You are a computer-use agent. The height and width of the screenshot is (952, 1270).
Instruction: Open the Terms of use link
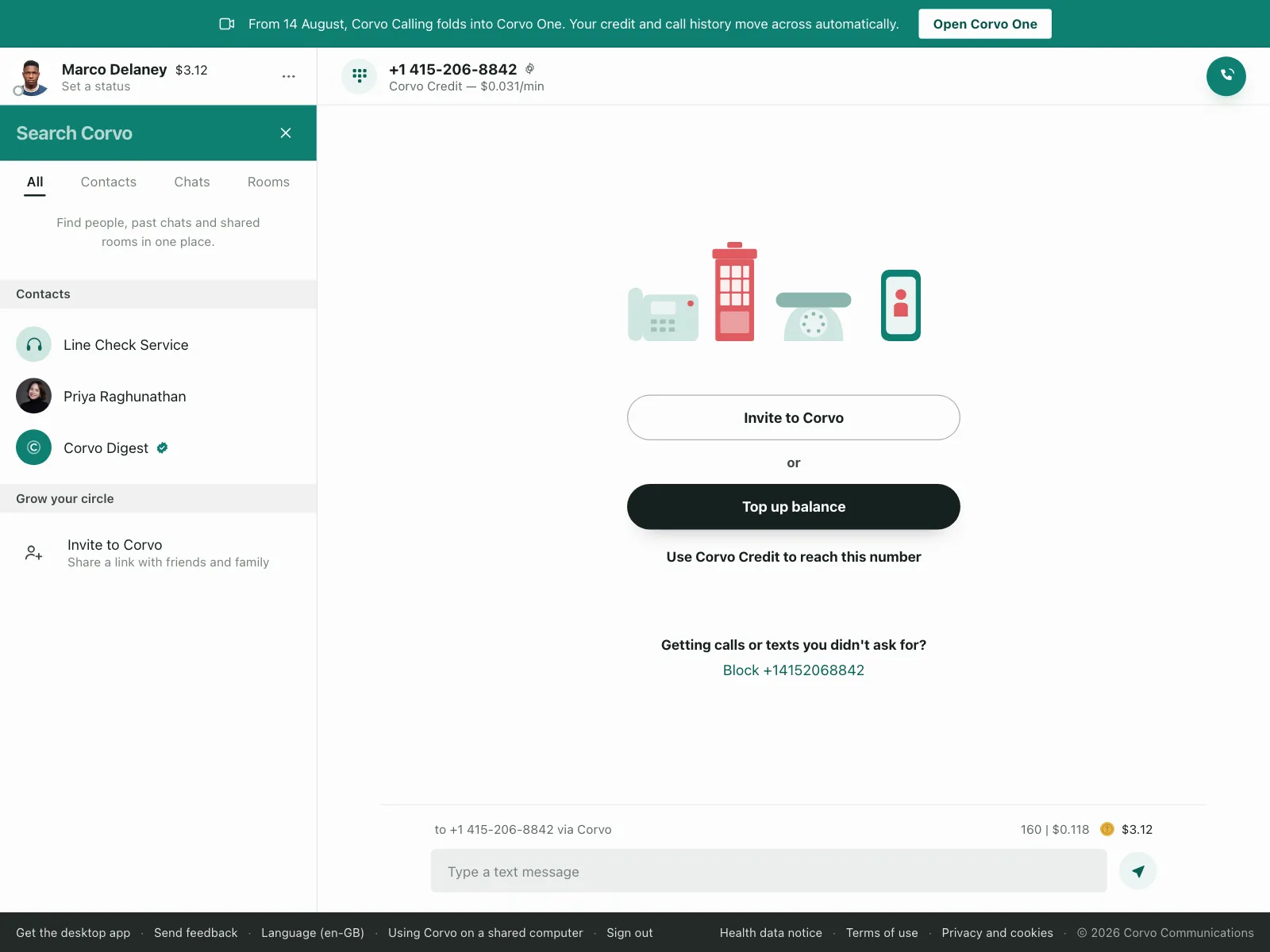pos(882,933)
